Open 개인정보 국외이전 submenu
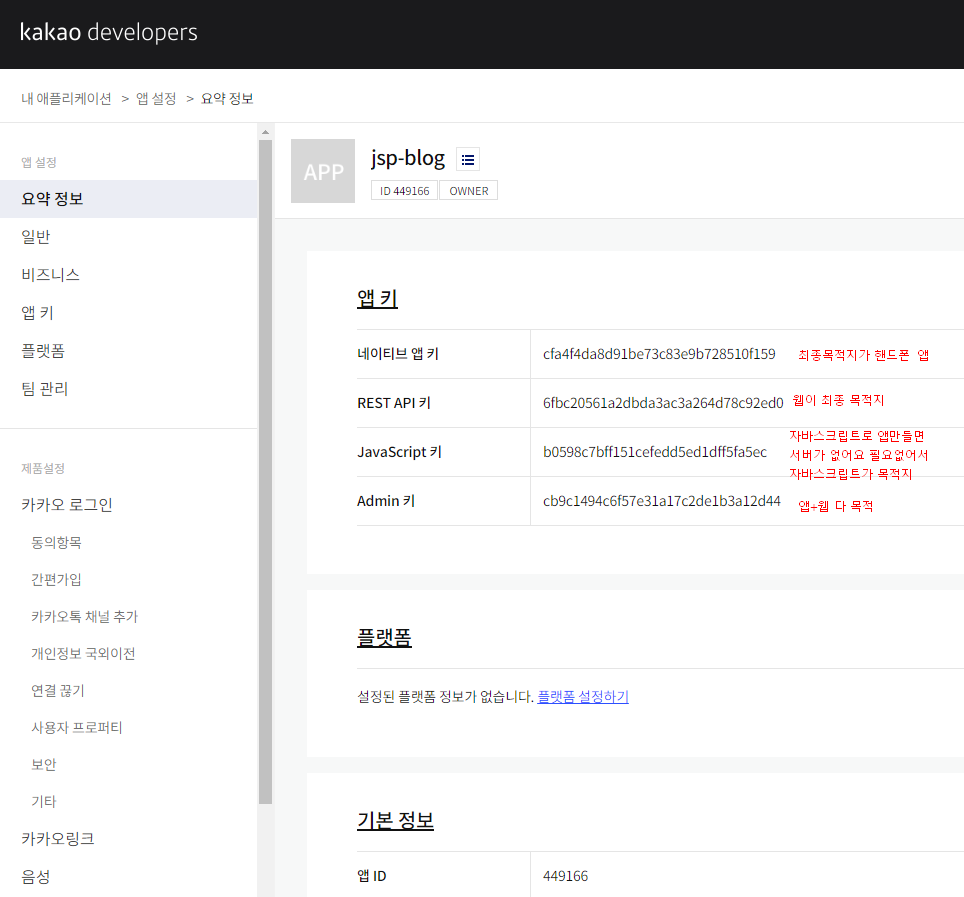Image resolution: width=964 pixels, height=897 pixels. coord(83,653)
